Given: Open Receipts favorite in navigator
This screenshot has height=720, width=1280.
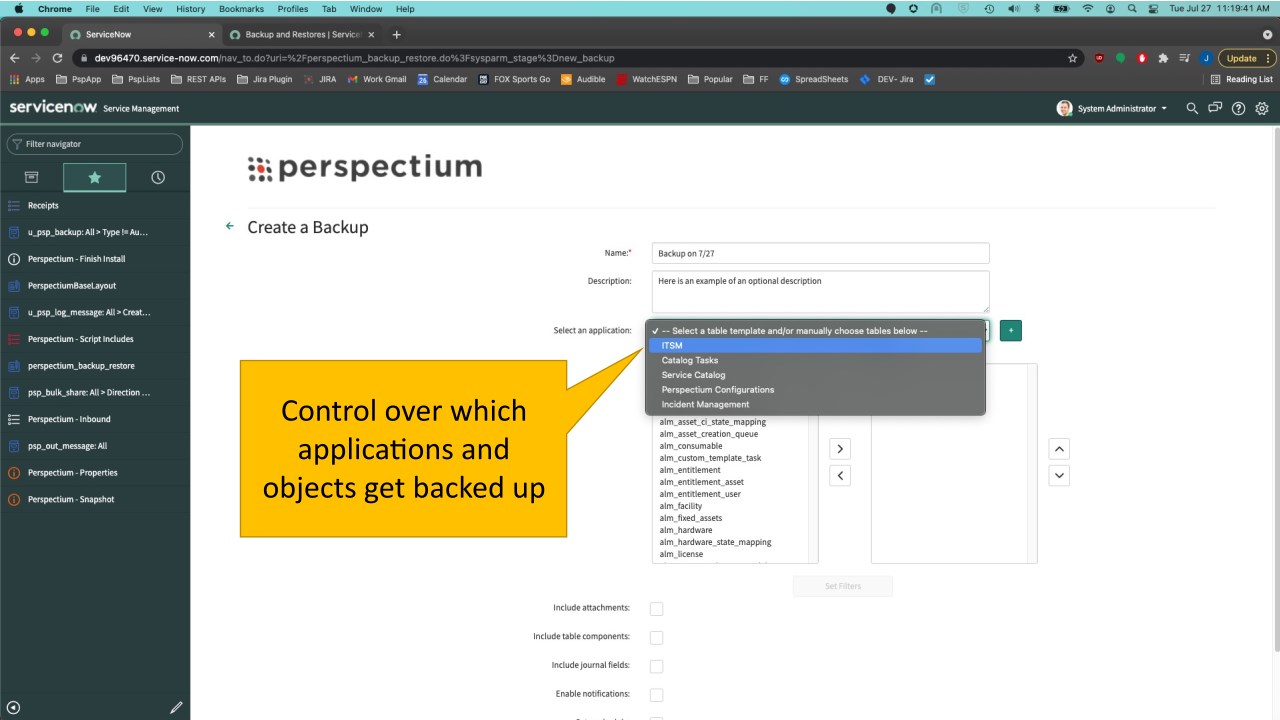Looking at the screenshot, I should pyautogui.click(x=95, y=205).
